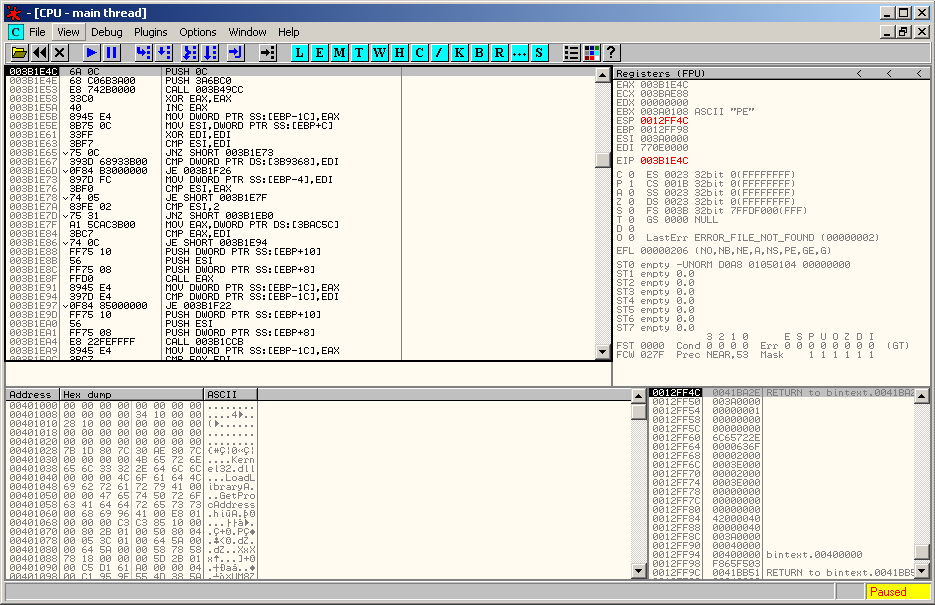
Task: Open the Log window (L button)
Action: (300, 52)
